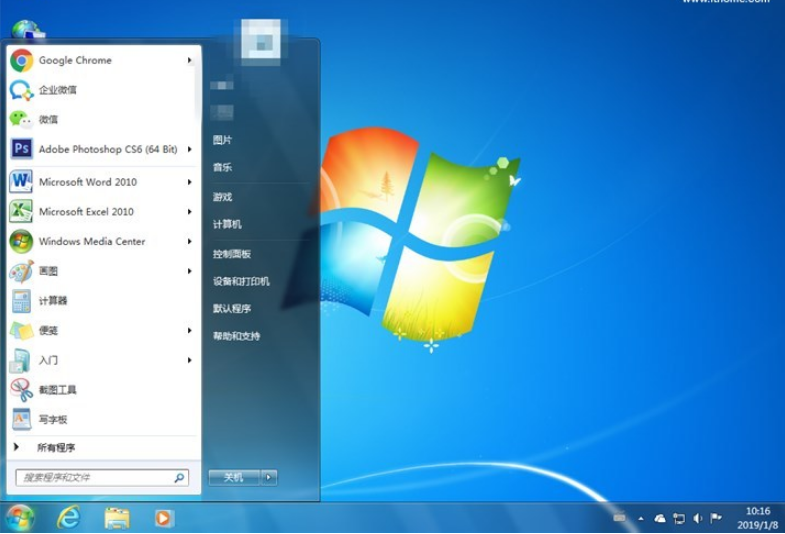Open the 写字板 WordPad icon
The height and width of the screenshot is (534, 785).
(21, 419)
